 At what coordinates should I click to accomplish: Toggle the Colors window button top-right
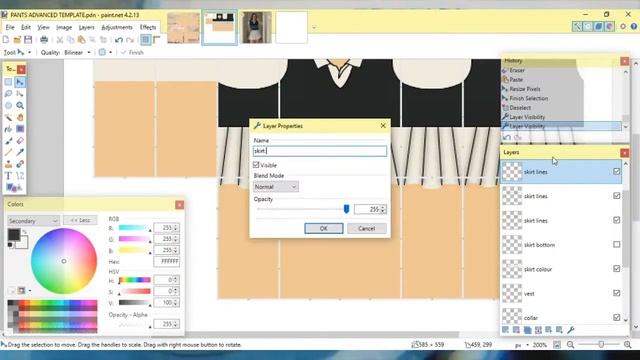(x=609, y=27)
